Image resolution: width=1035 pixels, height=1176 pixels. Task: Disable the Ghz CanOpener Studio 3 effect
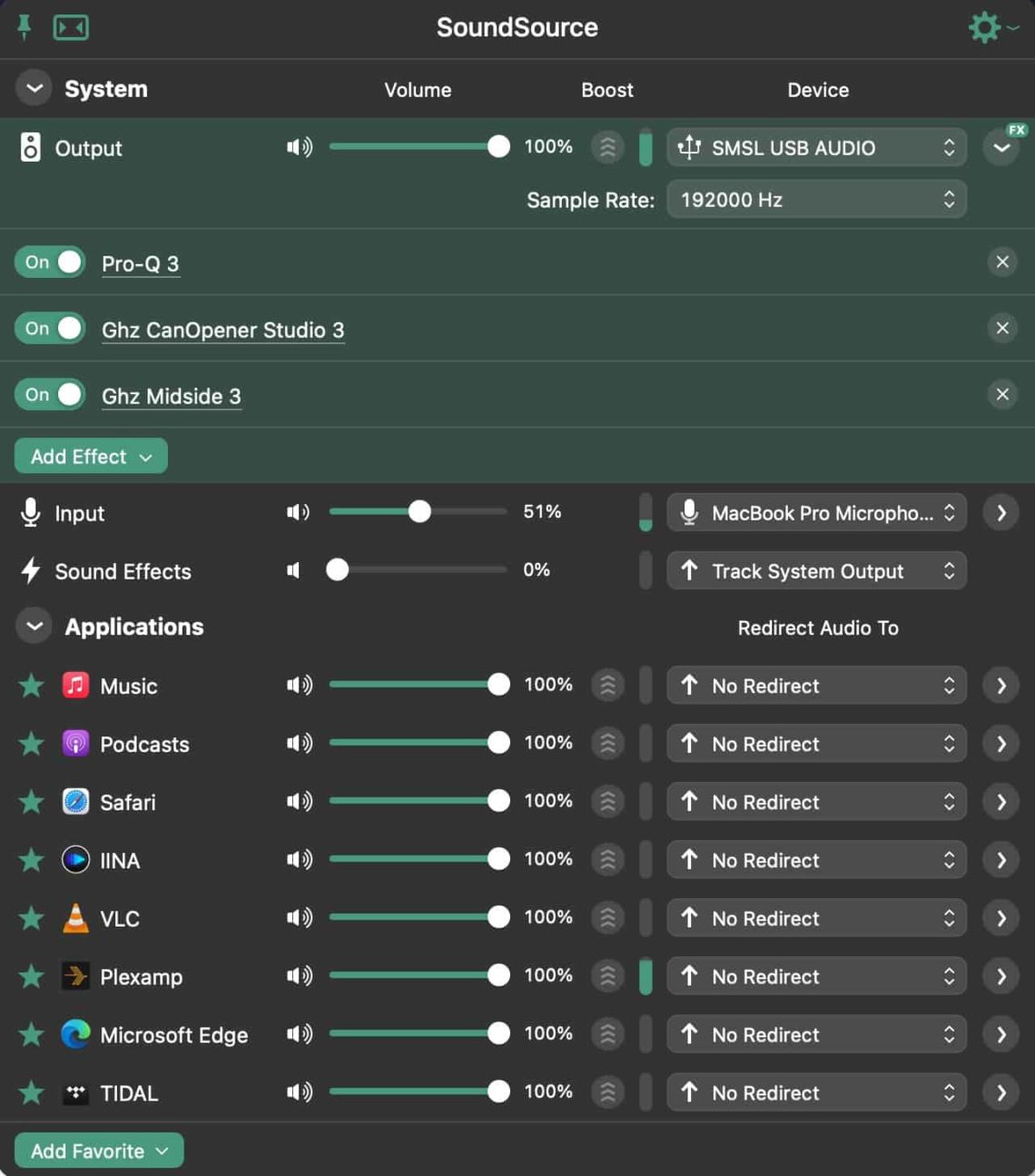[49, 328]
